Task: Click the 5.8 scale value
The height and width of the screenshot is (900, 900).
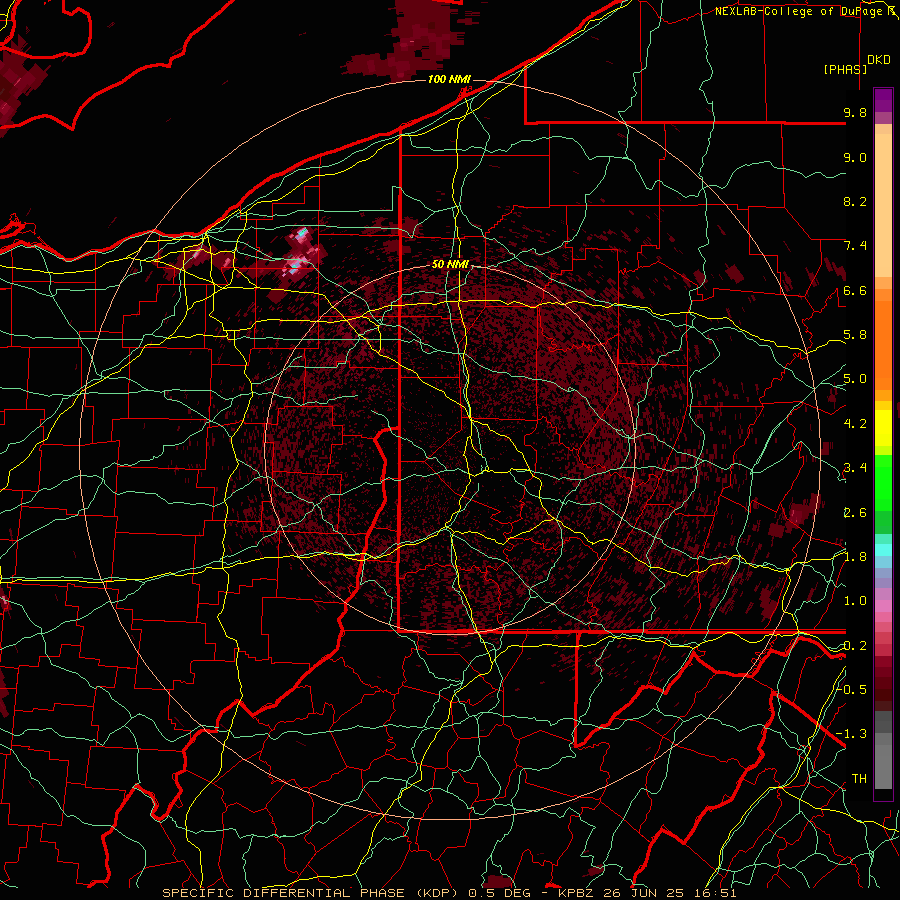Action: (x=855, y=335)
